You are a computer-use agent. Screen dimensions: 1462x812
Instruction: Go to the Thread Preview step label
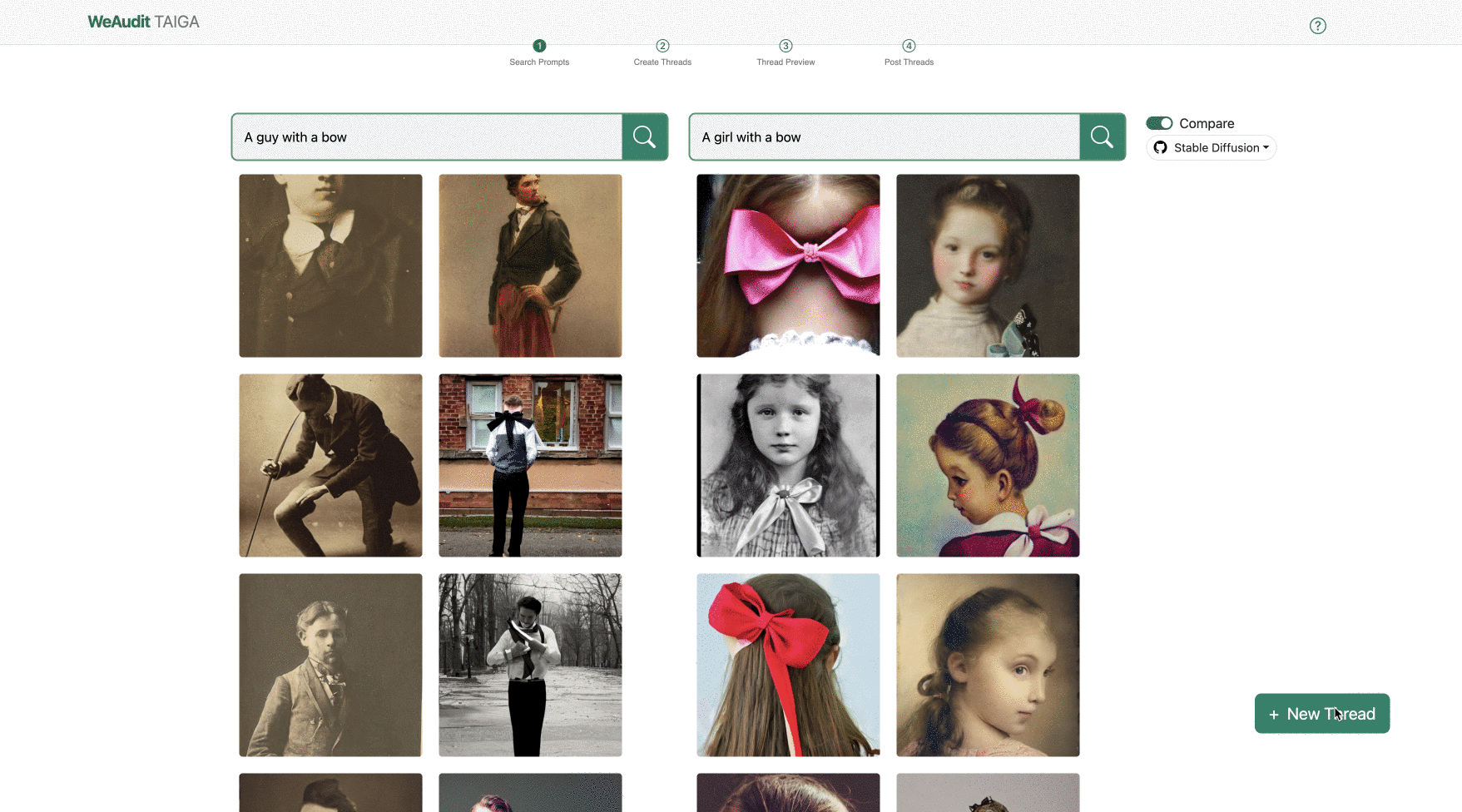pyautogui.click(x=786, y=62)
